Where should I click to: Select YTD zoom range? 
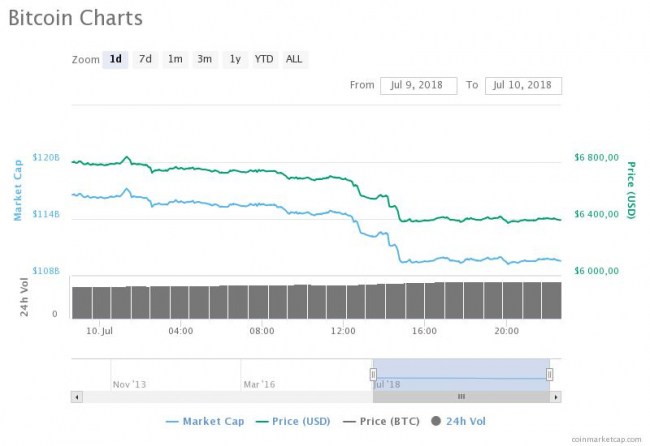pyautogui.click(x=264, y=59)
